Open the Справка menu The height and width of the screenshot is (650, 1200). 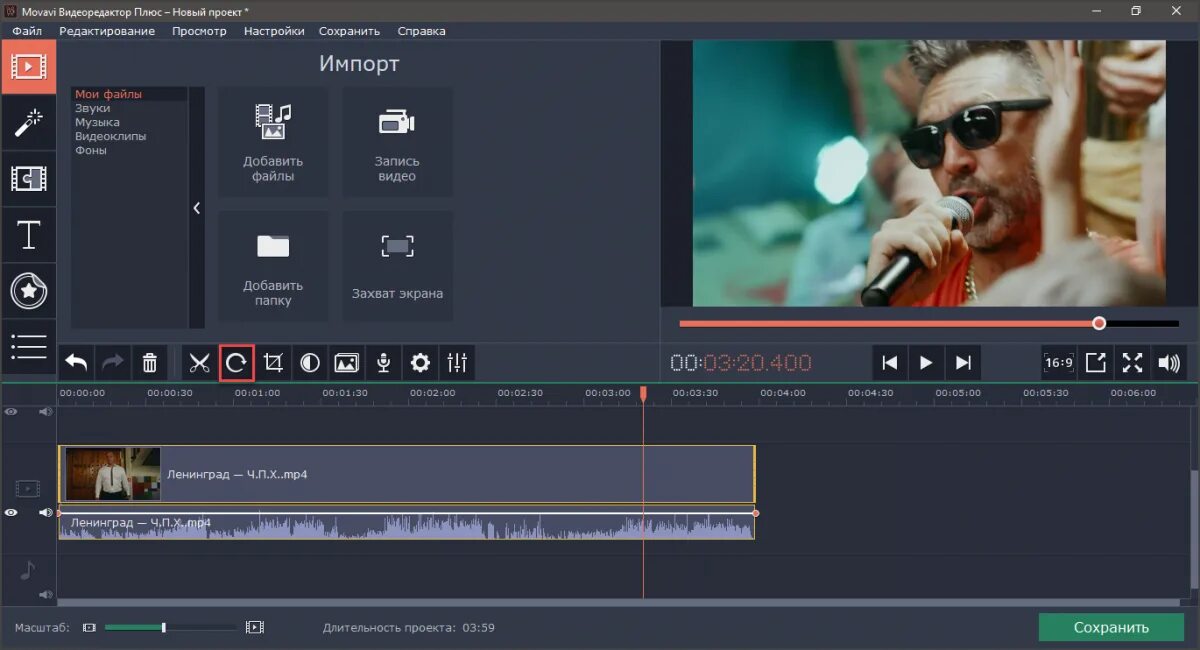click(421, 31)
